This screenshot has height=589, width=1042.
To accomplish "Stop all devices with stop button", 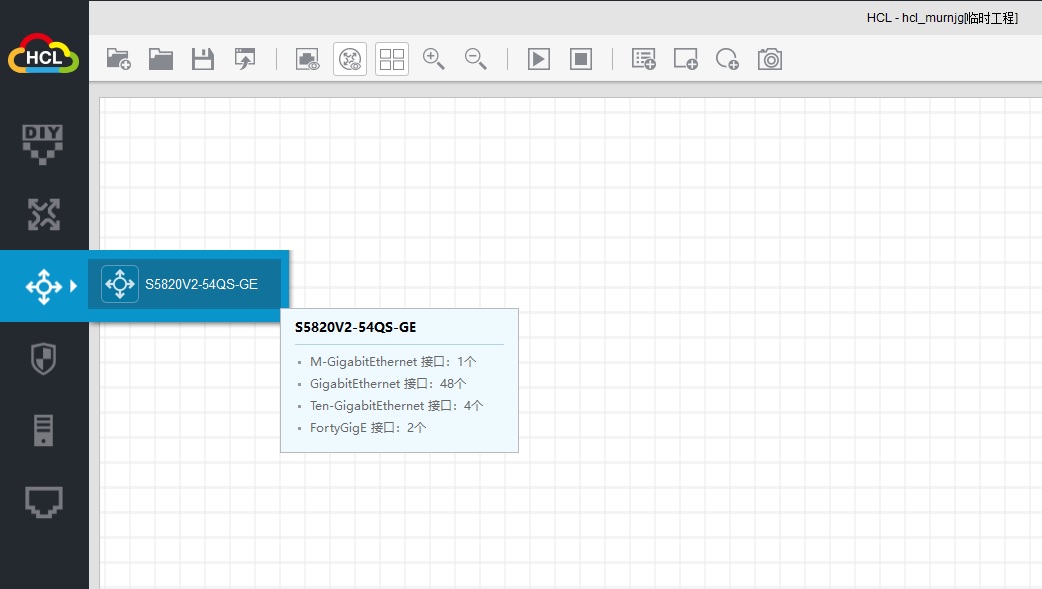I will pyautogui.click(x=581, y=59).
